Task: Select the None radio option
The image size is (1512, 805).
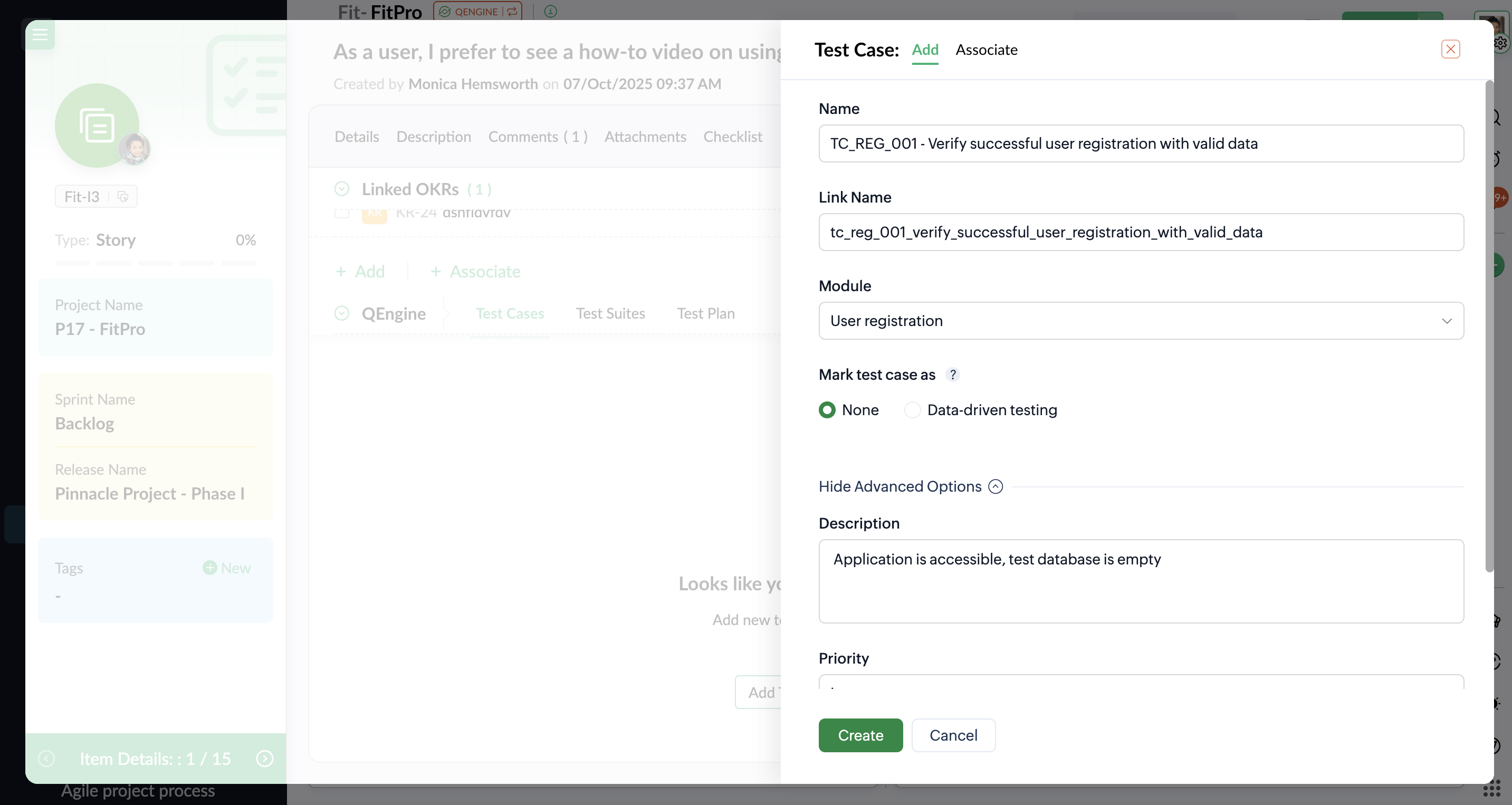Action: 827,409
